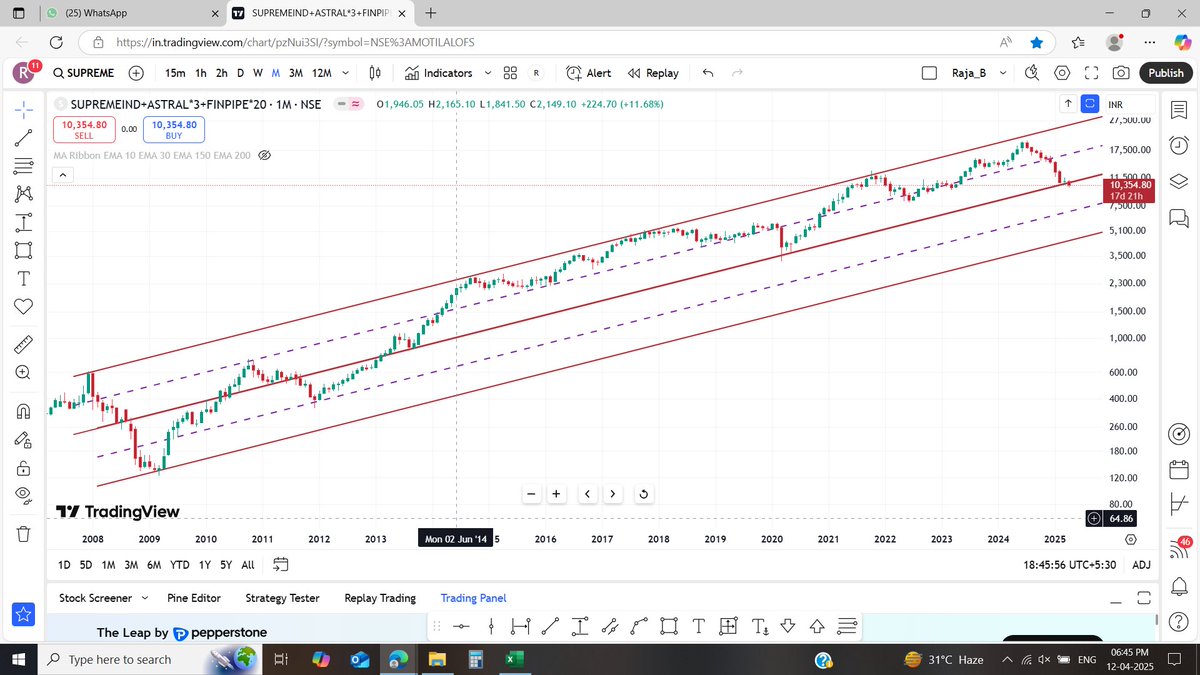The image size is (1200, 675).
Task: Activate the zoom in magnifier tool
Action: click(24, 373)
